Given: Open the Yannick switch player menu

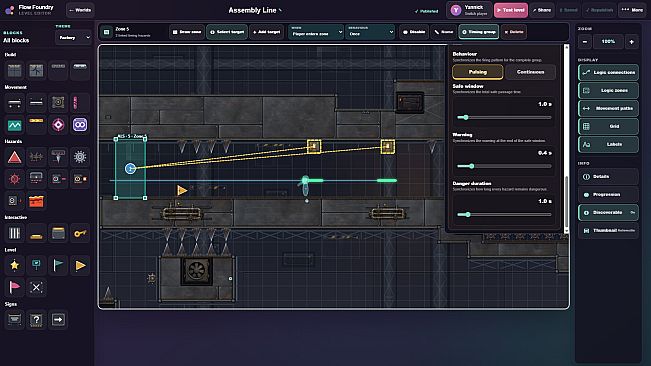Looking at the screenshot, I should [469, 10].
